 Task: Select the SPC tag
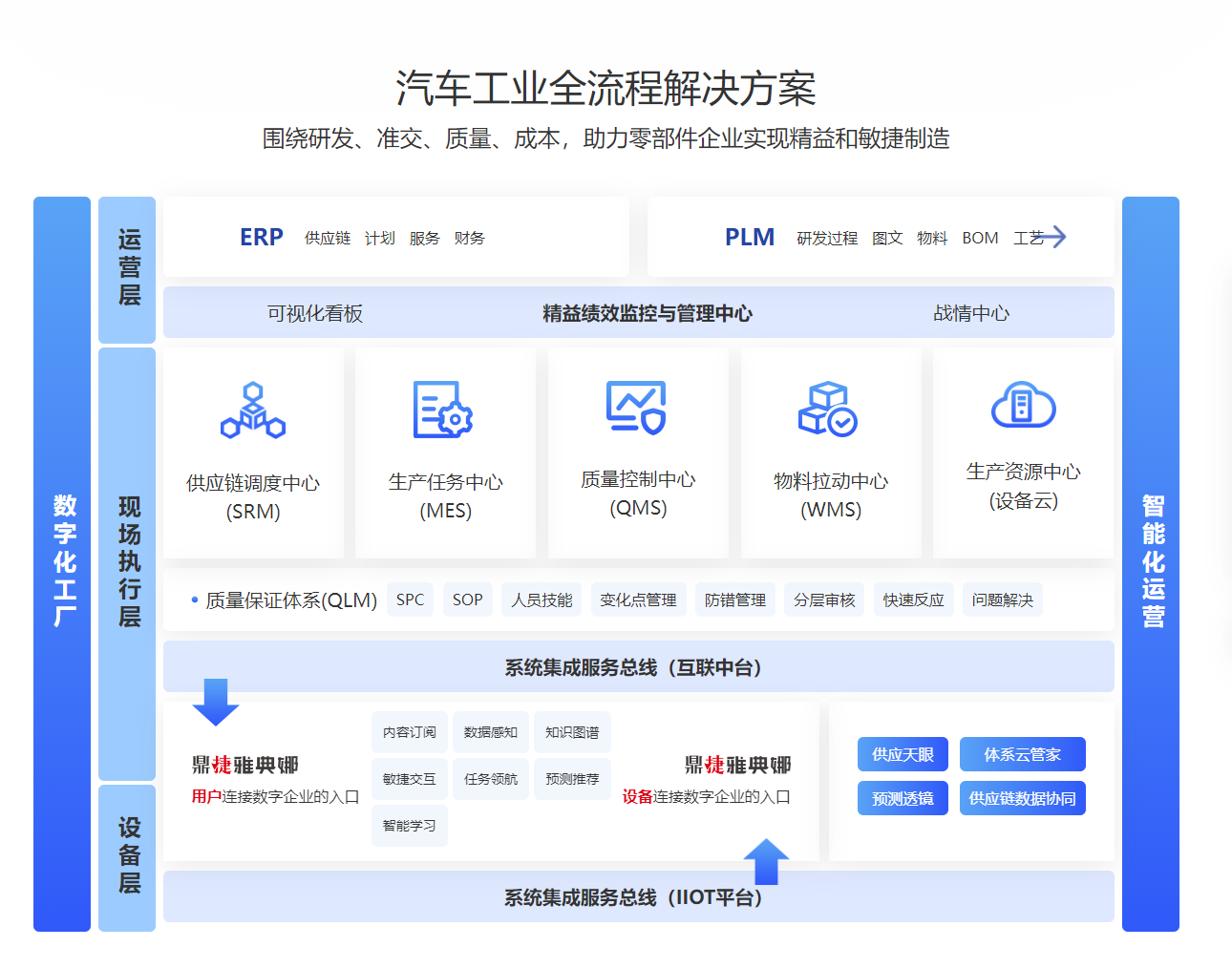411,600
